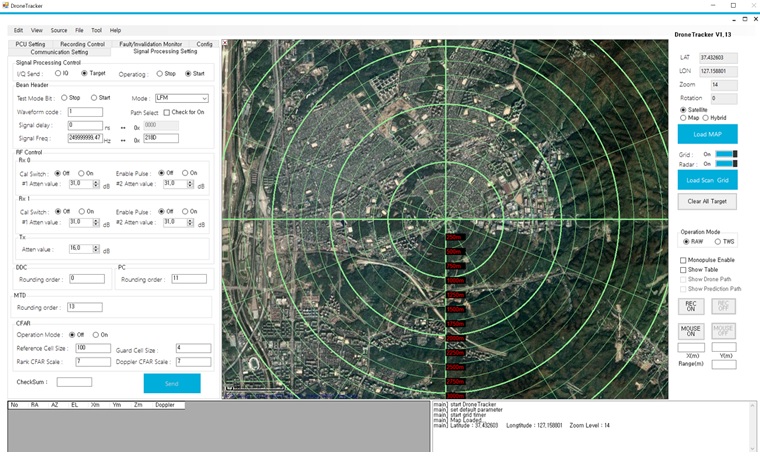
Task: Toggle the Radar On switch
Action: click(726, 164)
